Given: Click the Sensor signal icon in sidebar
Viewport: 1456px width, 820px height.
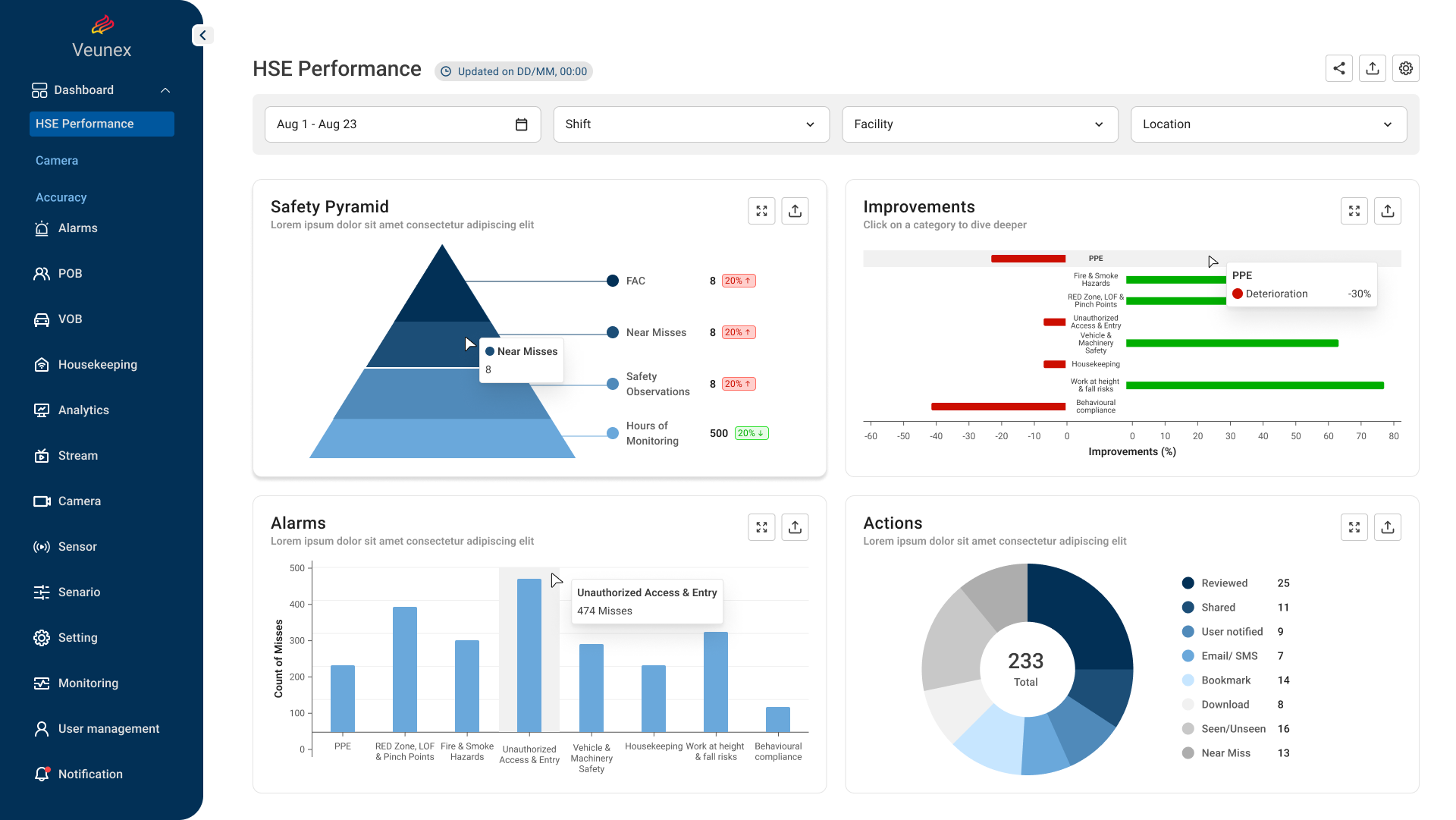Looking at the screenshot, I should coord(42,547).
